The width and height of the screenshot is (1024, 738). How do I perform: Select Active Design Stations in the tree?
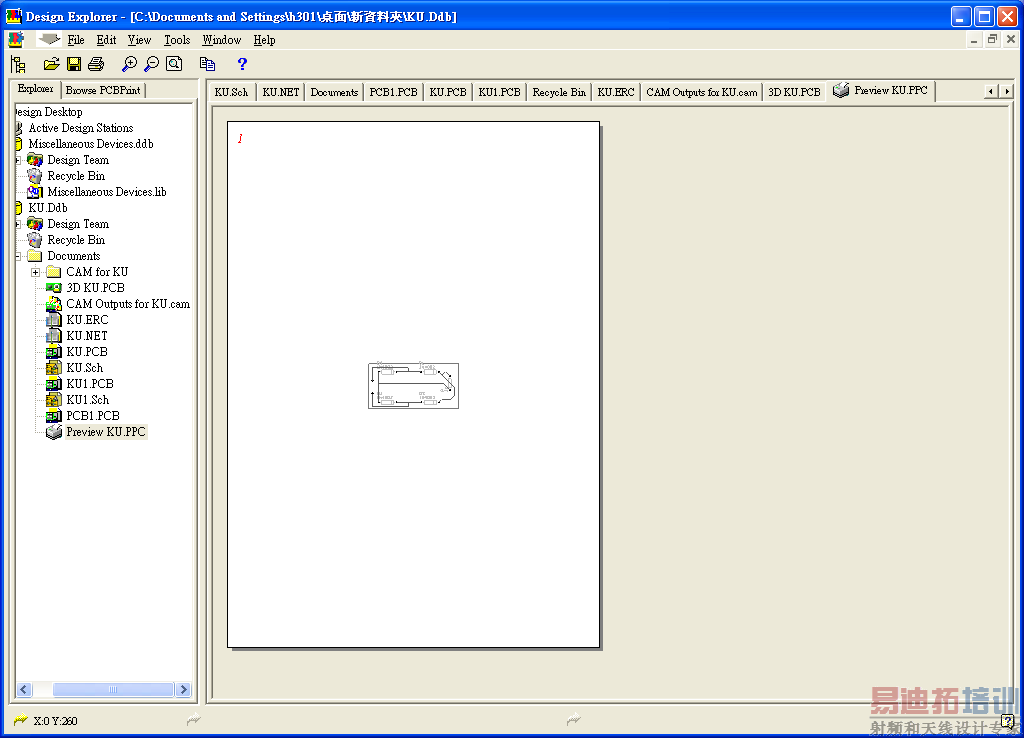81,128
